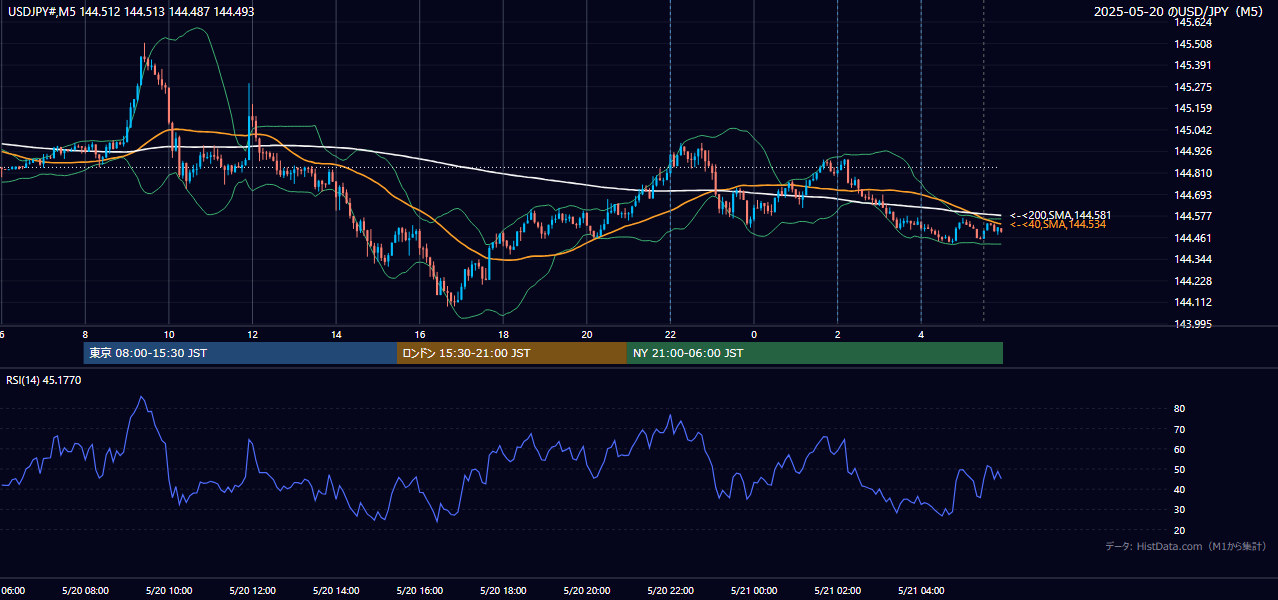Click the date label 5/20 08:00
The image size is (1278, 600).
tap(85, 590)
